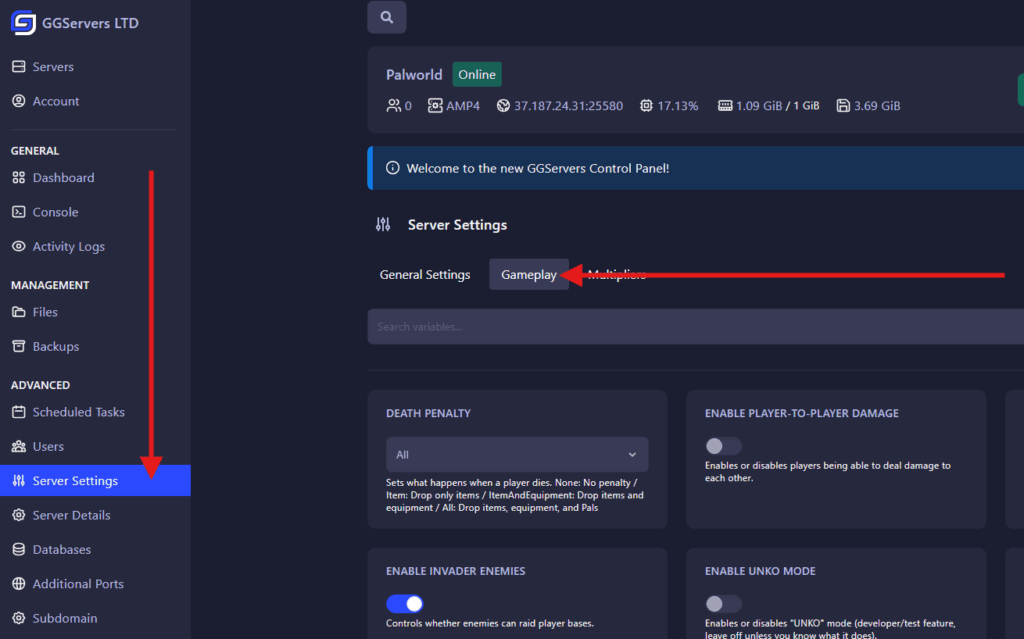This screenshot has height=639, width=1024.
Task: Turn on the UNKO mode toggle
Action: (724, 604)
